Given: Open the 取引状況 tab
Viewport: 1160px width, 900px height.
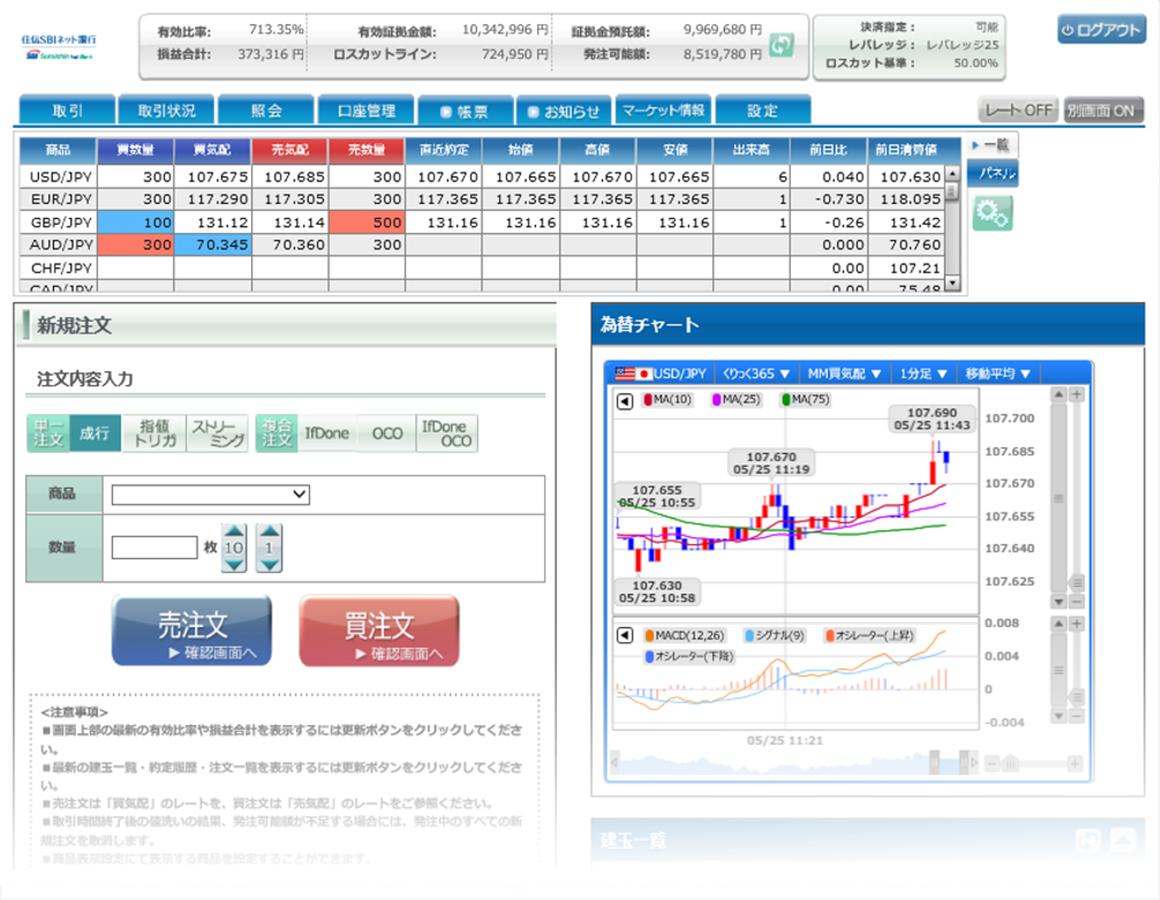Looking at the screenshot, I should click(x=166, y=110).
